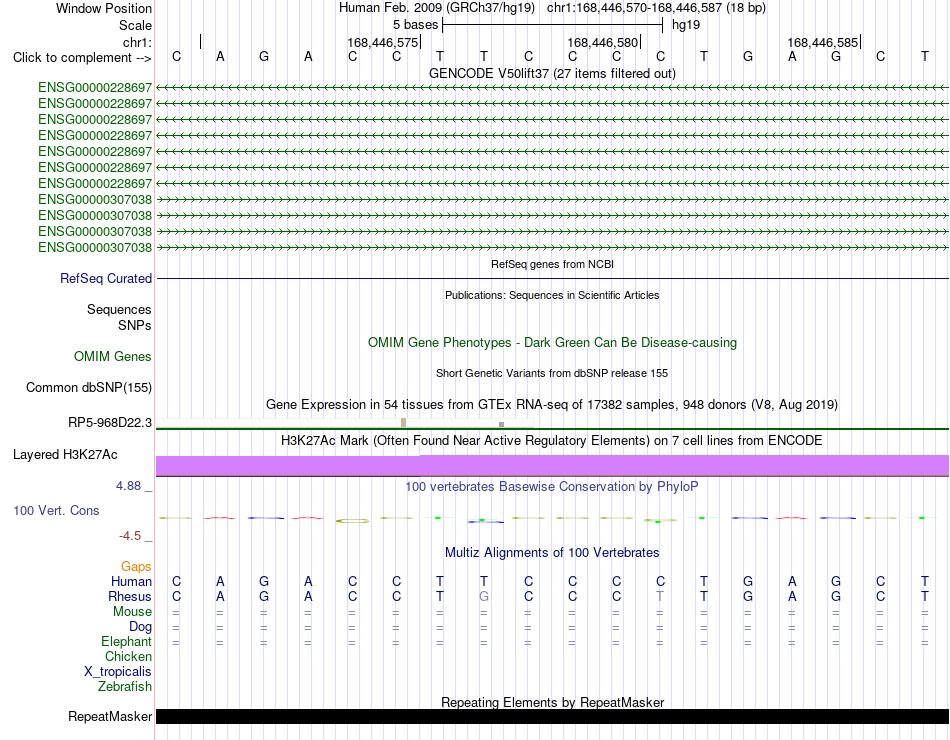
Task: Click the 'Elephant' species label
Action: click(126, 641)
